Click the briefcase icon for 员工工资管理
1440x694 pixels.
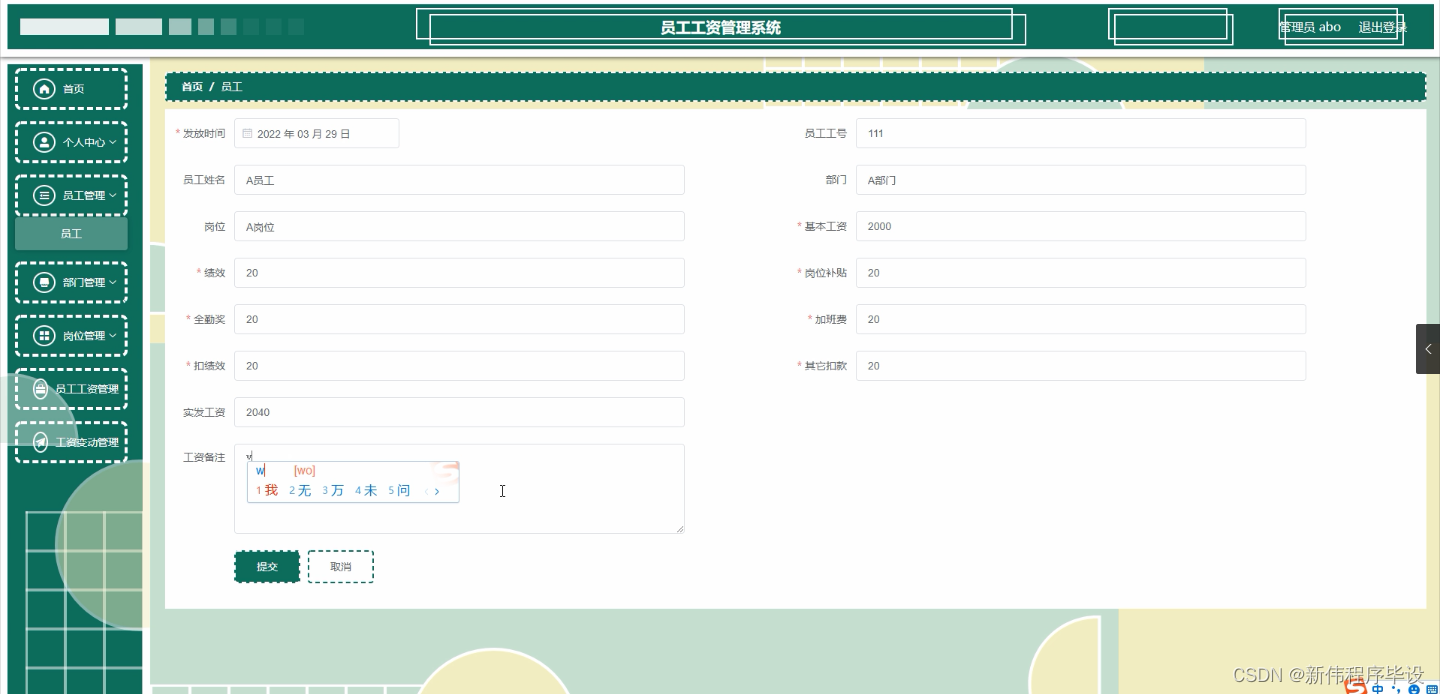pyautogui.click(x=41, y=389)
